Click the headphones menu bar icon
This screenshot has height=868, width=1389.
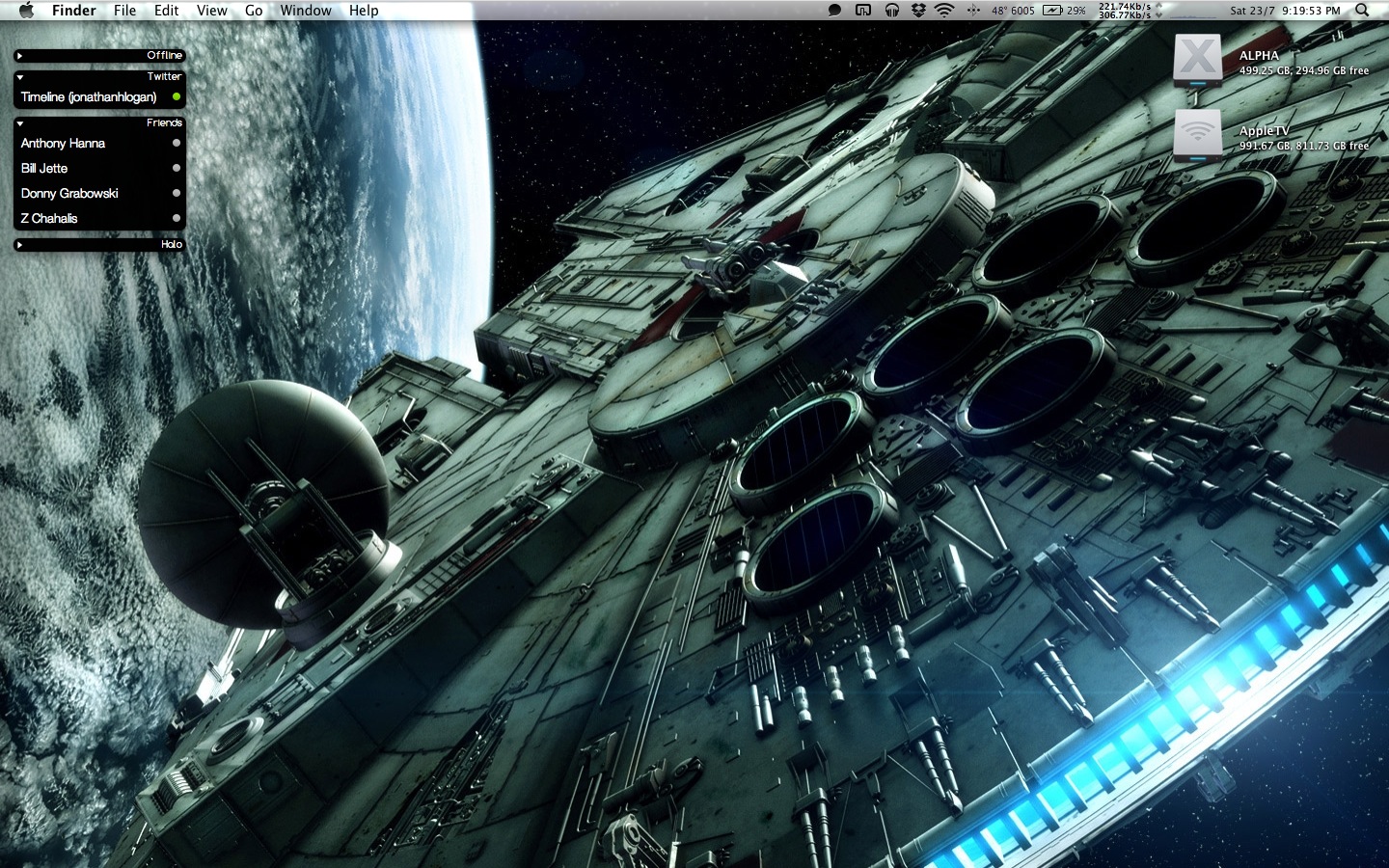tap(892, 10)
